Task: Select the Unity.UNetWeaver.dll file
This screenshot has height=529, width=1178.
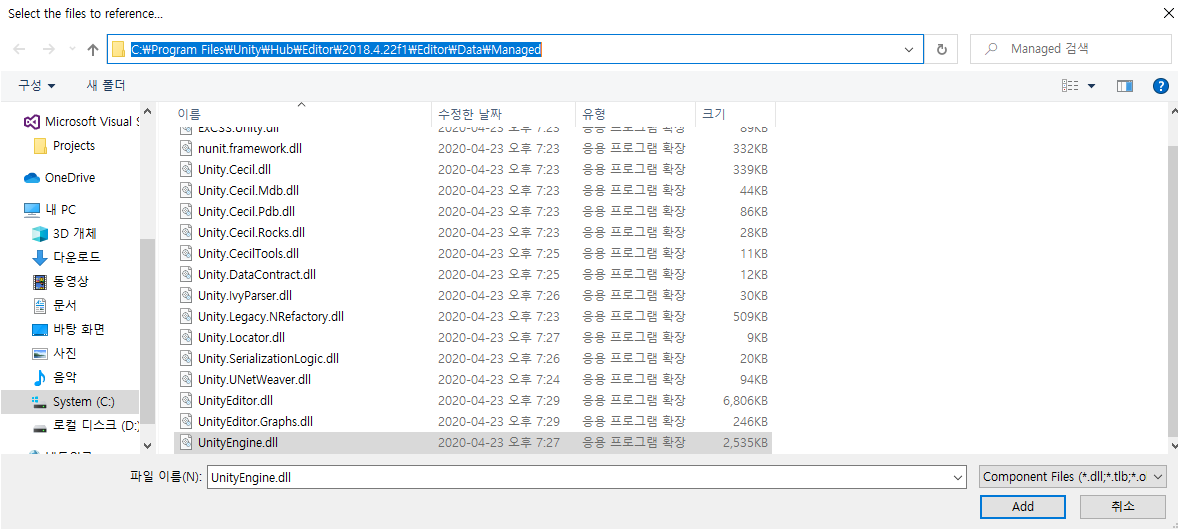Action: pos(473,380)
